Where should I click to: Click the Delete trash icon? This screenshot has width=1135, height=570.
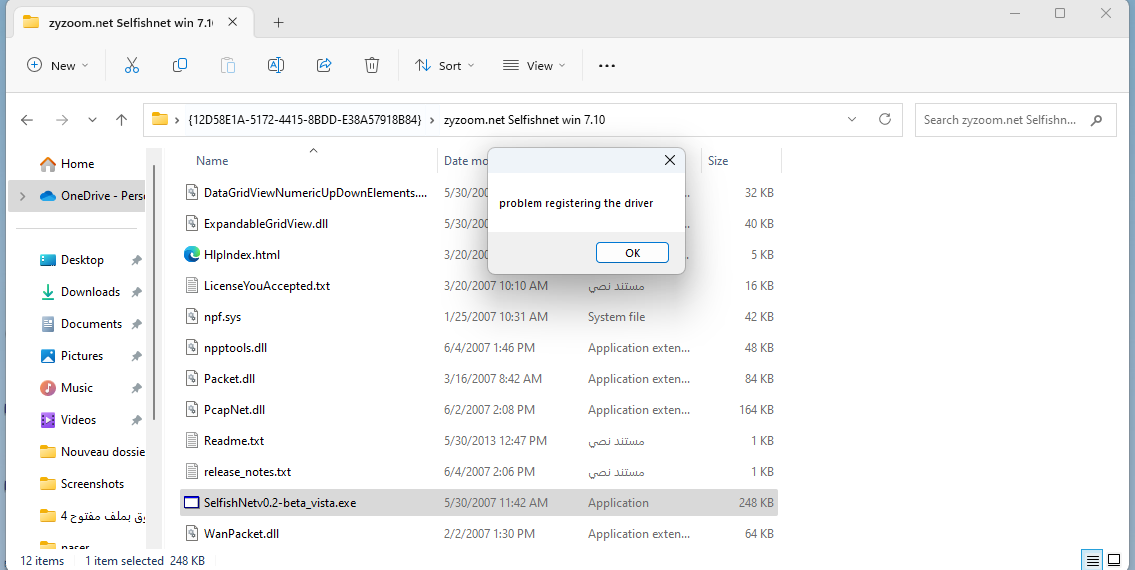(x=371, y=65)
